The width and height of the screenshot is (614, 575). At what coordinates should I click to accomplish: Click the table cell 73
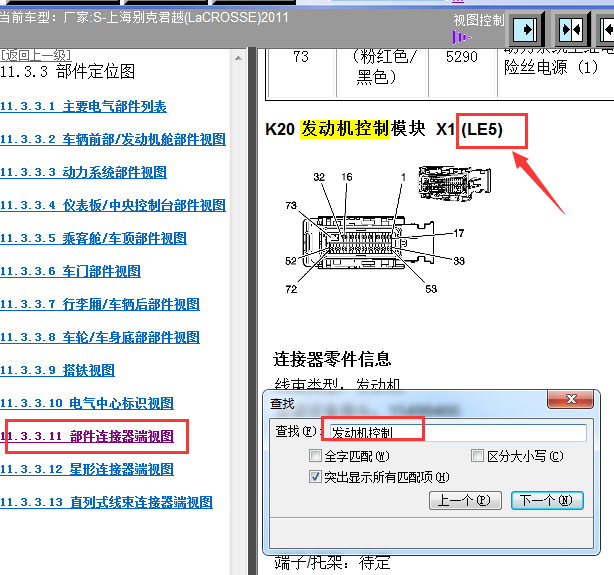tap(301, 57)
